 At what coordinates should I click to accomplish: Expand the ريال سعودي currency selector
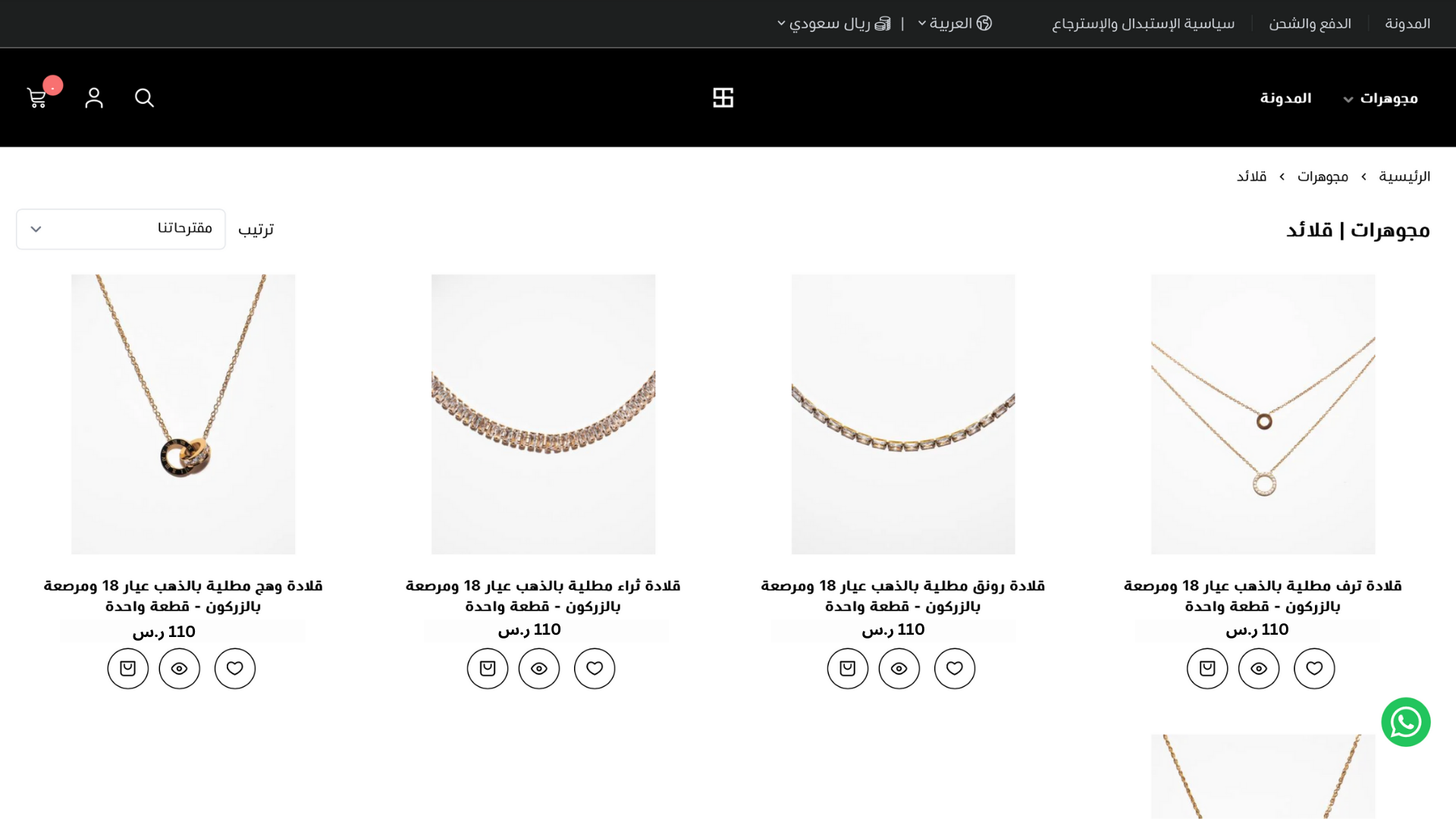tap(834, 24)
